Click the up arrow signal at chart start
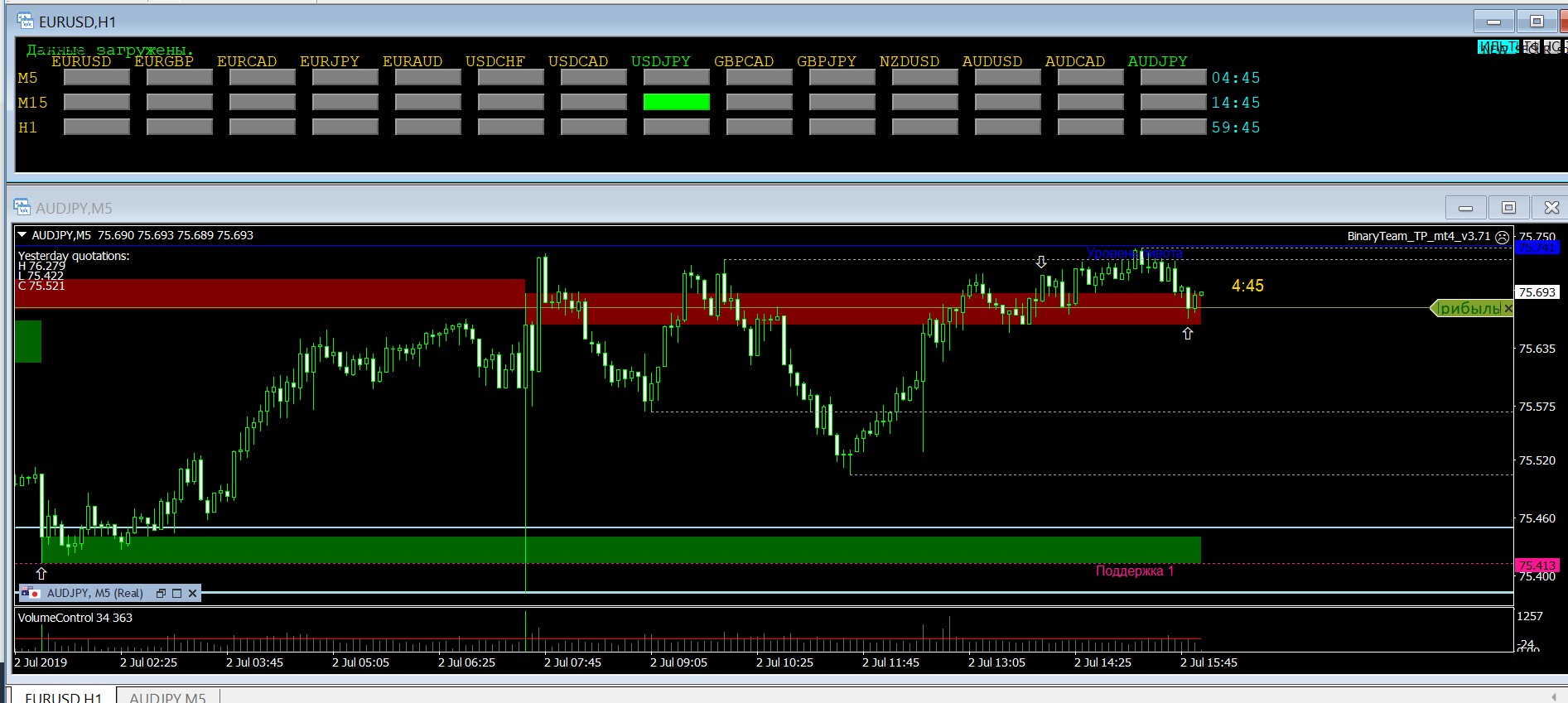This screenshot has width=1568, height=703. [41, 573]
